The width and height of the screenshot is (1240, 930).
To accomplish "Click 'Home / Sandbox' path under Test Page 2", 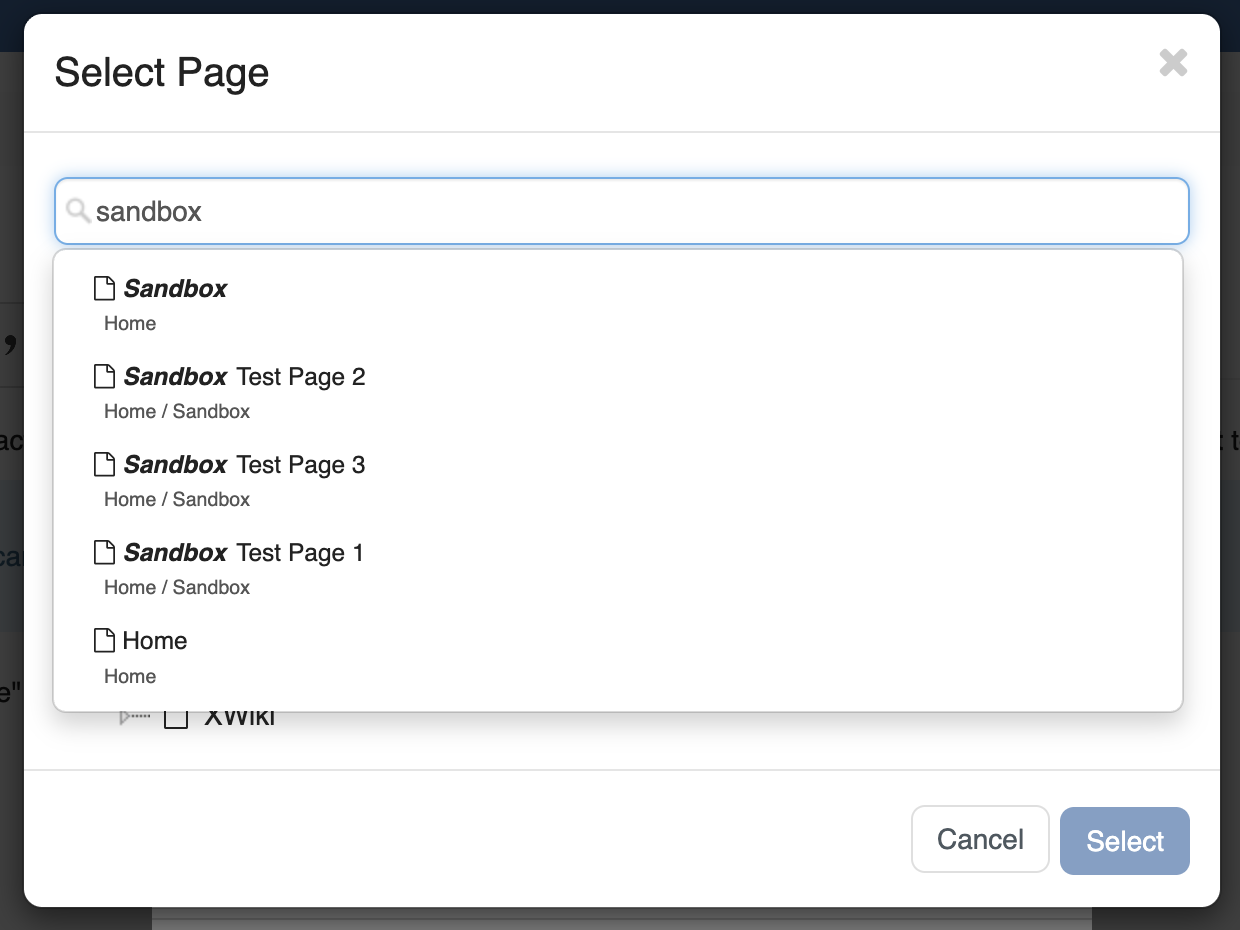I will pos(177,411).
